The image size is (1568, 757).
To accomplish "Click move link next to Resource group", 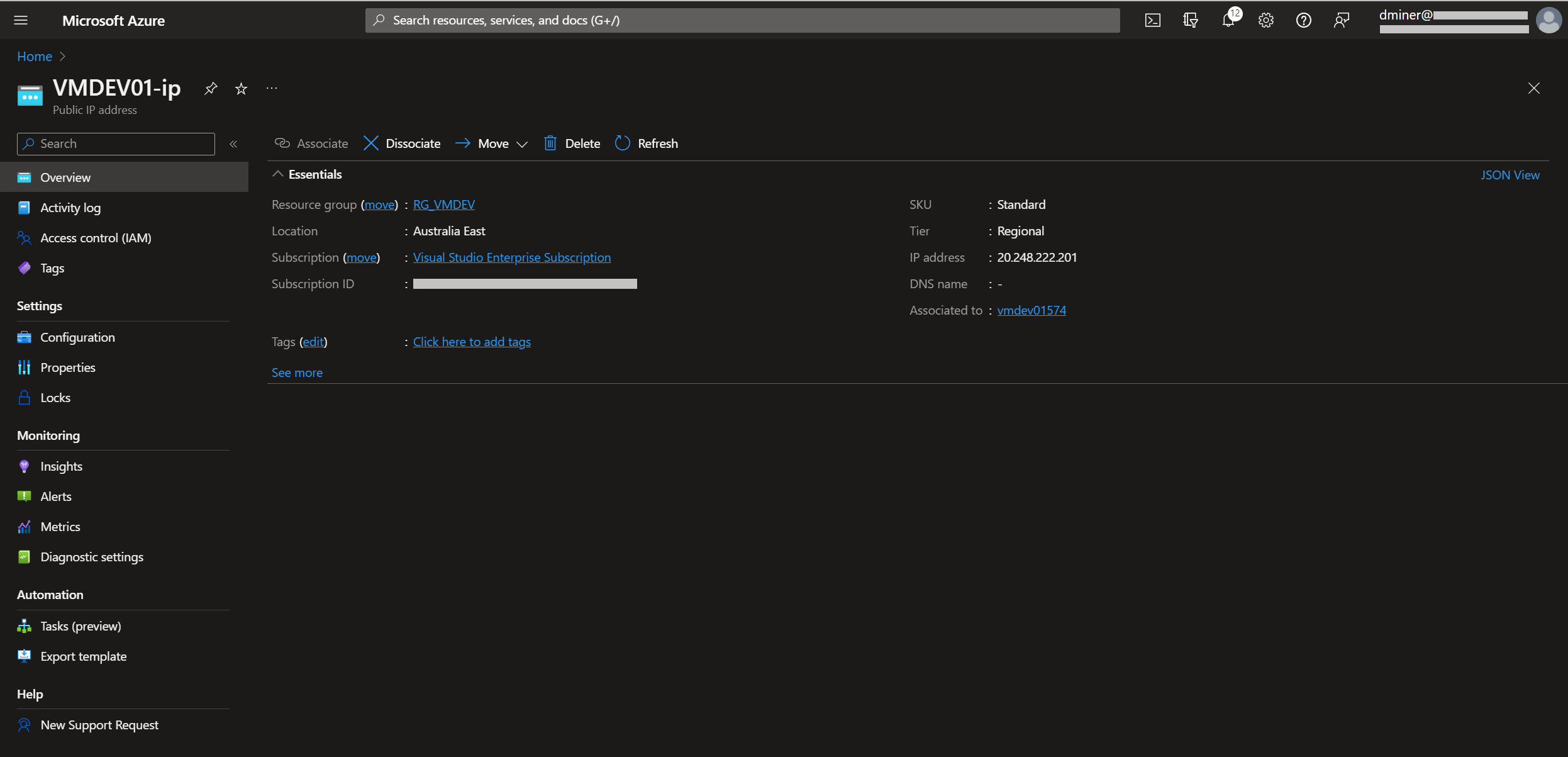I will [x=380, y=205].
